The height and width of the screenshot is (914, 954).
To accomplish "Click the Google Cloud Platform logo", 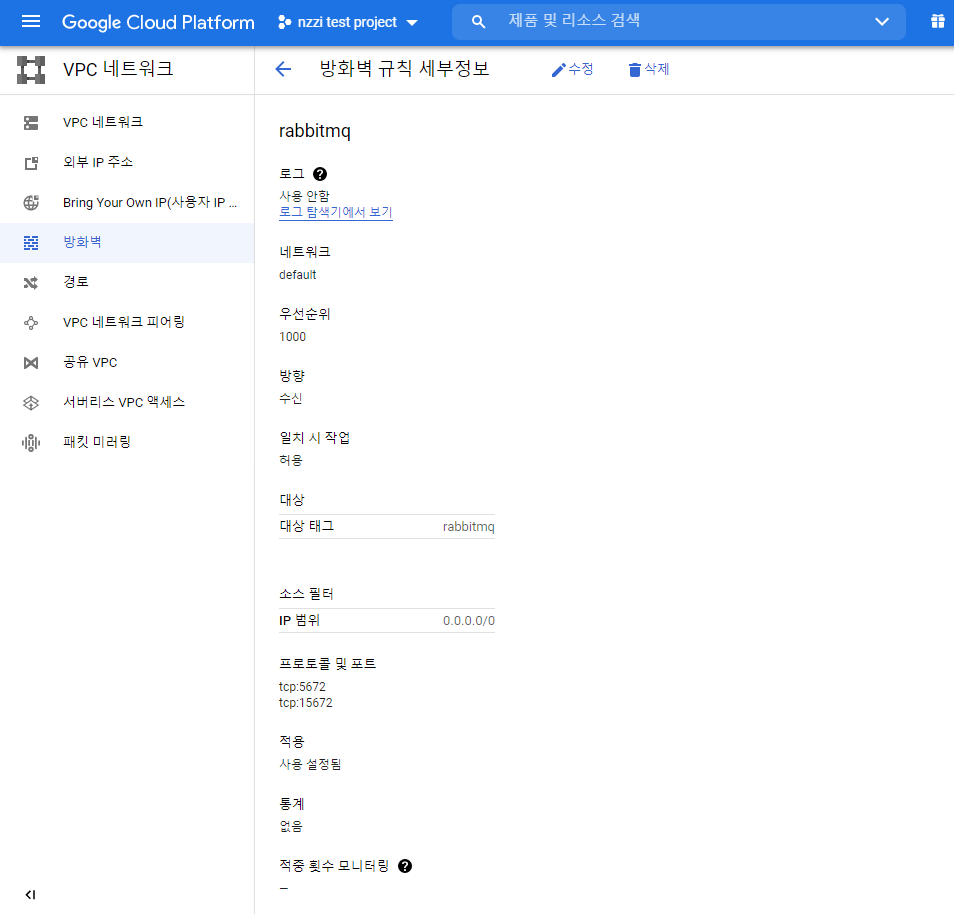I will [158, 23].
